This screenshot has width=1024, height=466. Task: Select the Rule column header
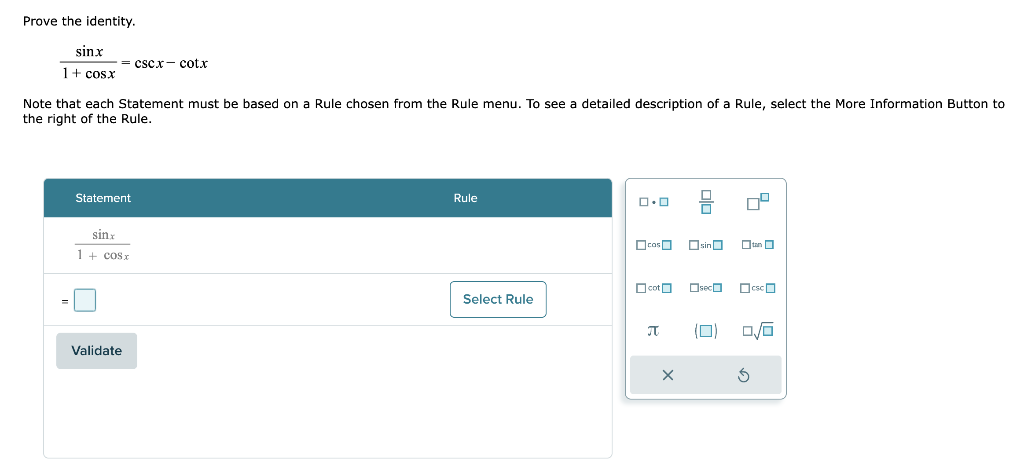click(466, 198)
